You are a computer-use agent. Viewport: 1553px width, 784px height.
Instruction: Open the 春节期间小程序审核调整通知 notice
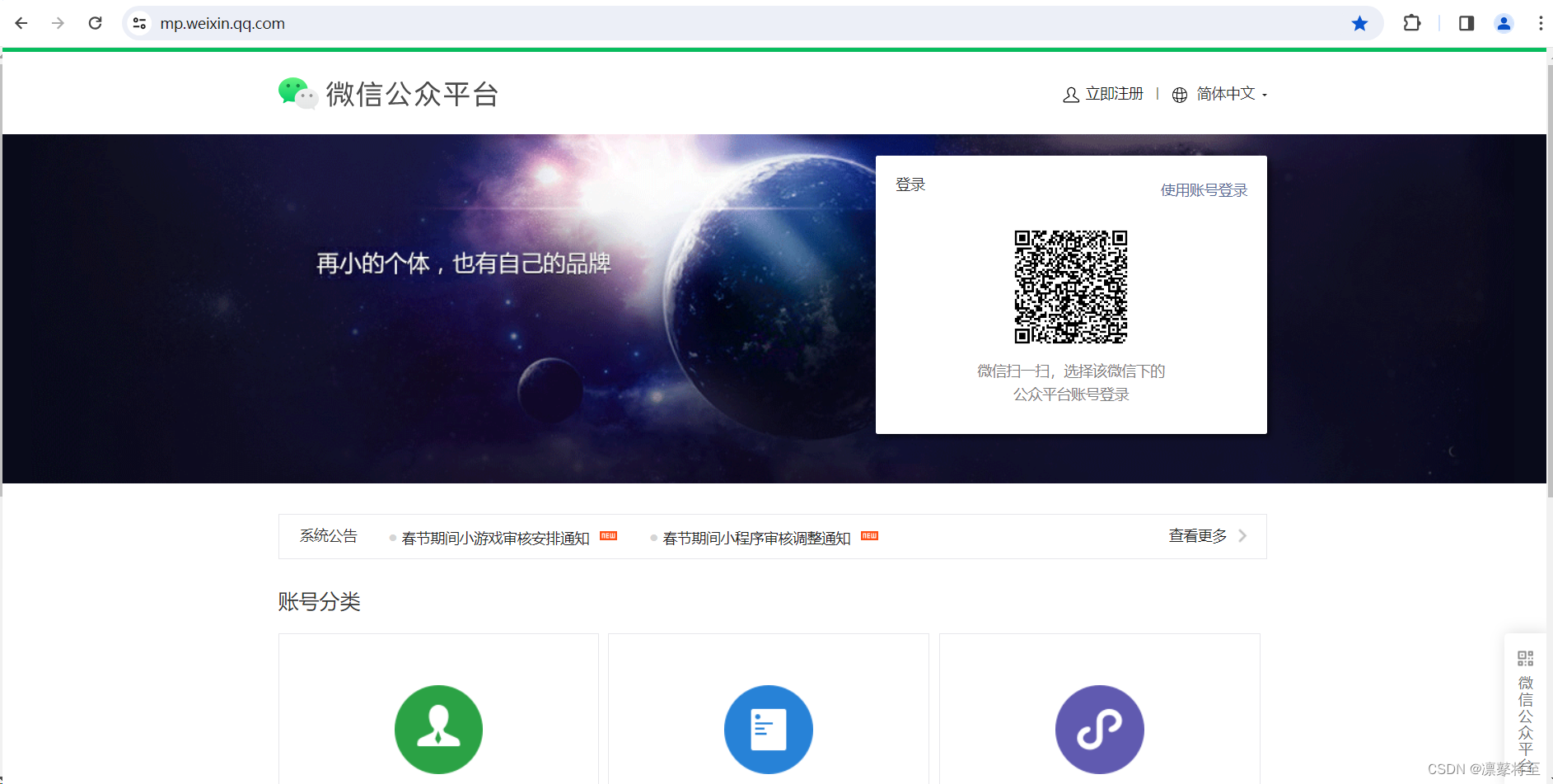click(x=756, y=537)
